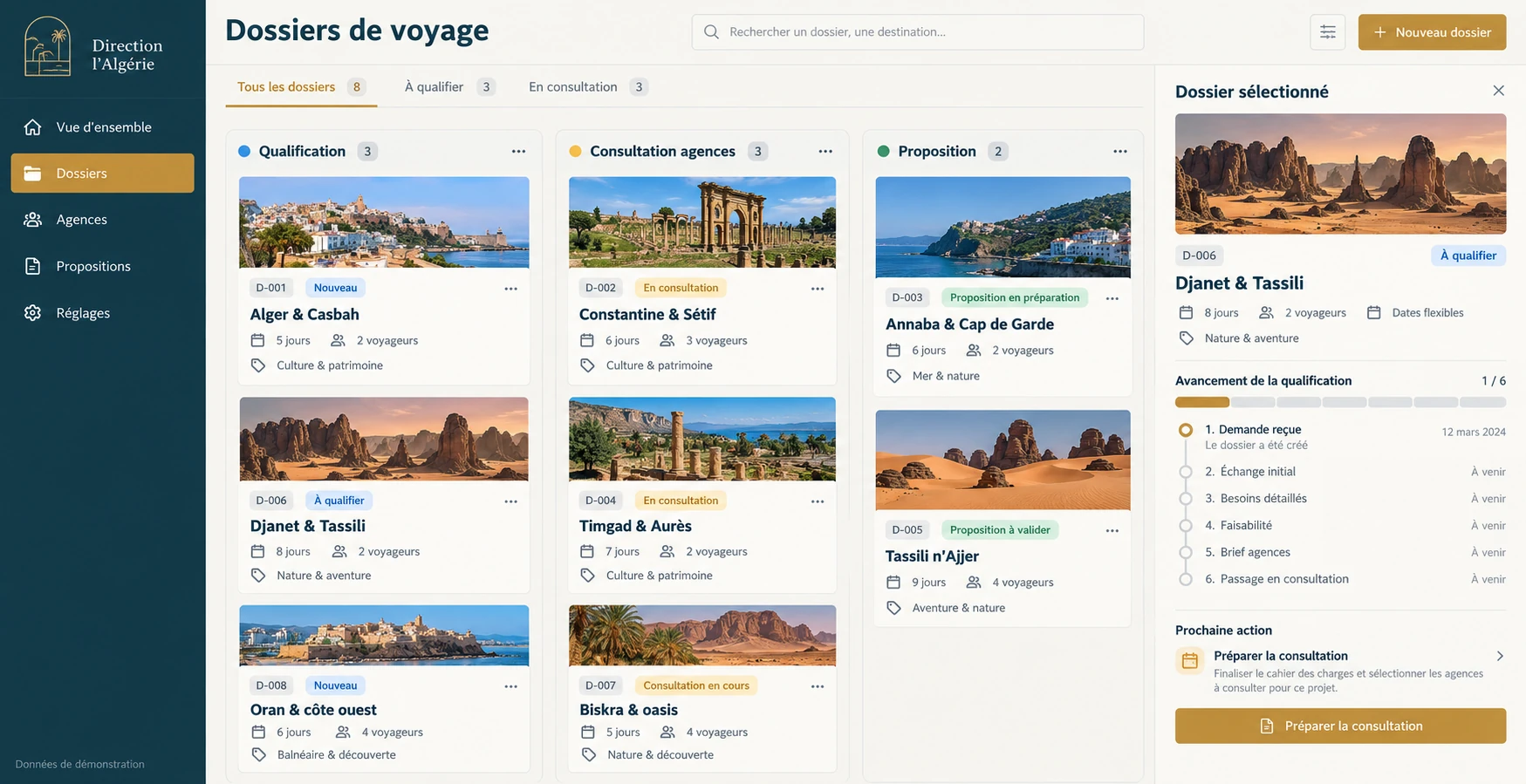This screenshot has width=1526, height=784.
Task: Click the D-008 dossier number
Action: (x=271, y=685)
